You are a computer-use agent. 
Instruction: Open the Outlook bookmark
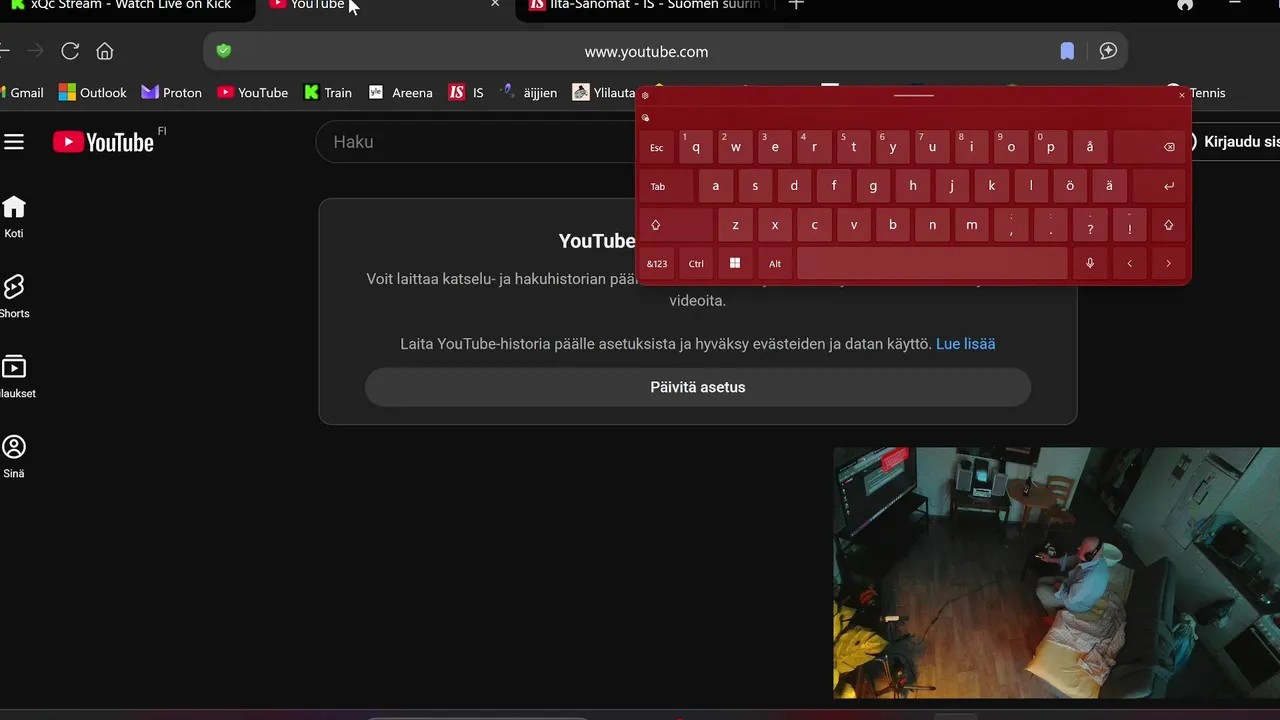point(93,92)
